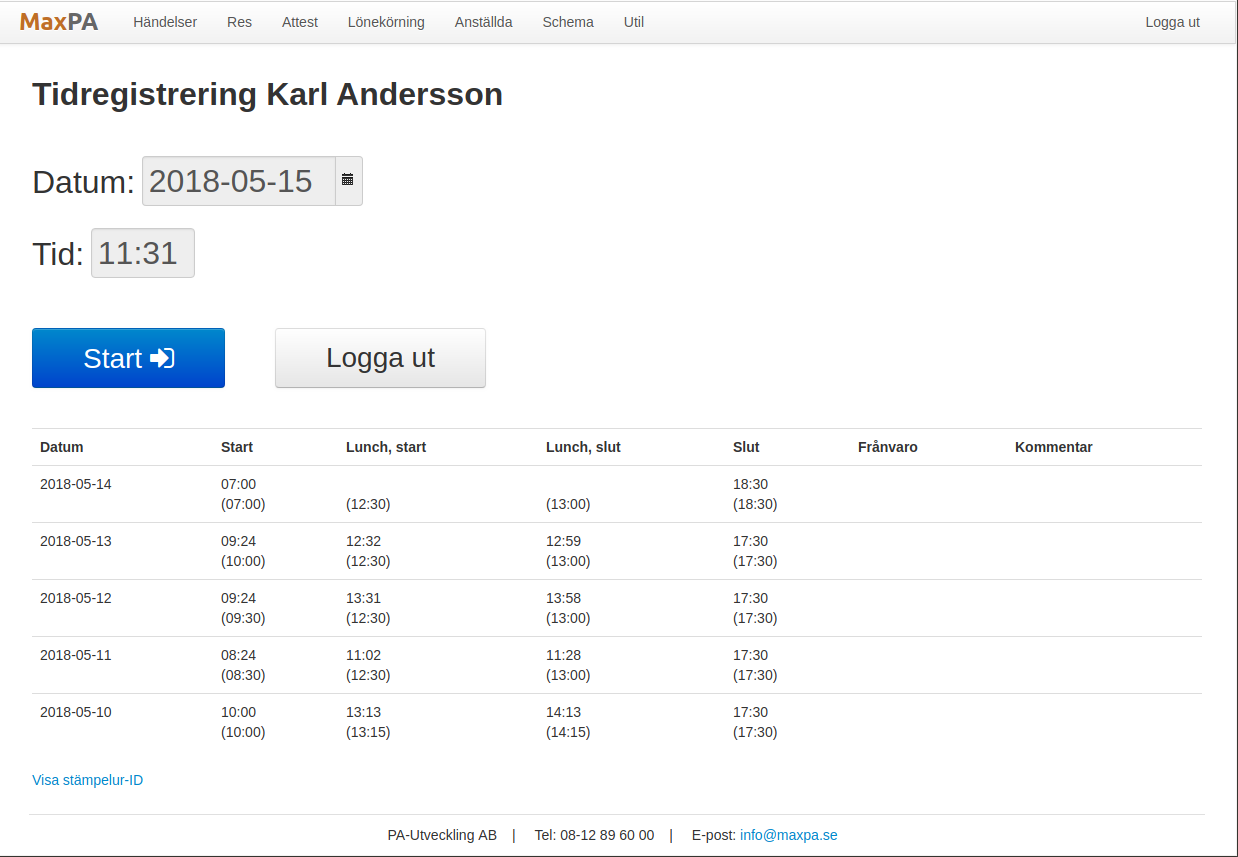Click the Lunch, slut column header

point(583,447)
